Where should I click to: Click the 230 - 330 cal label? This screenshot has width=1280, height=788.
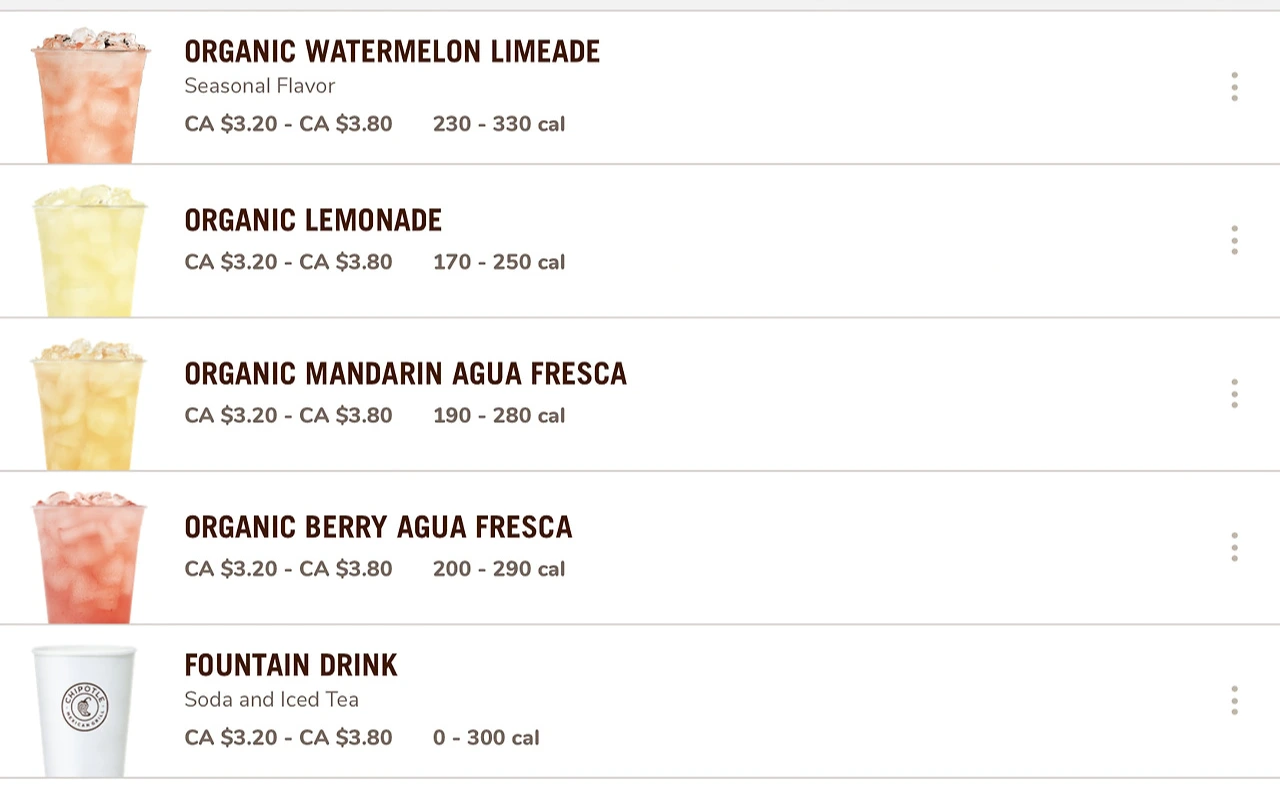[x=499, y=124]
